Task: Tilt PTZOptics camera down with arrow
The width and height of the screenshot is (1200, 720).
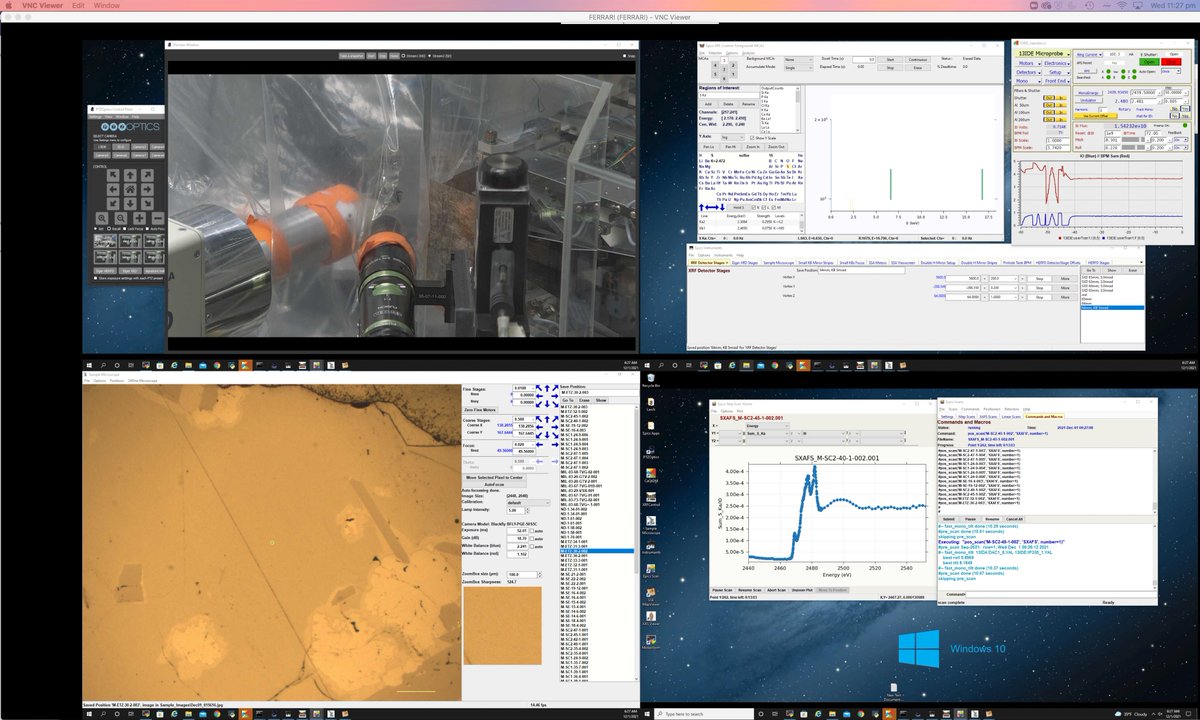Action: click(130, 204)
